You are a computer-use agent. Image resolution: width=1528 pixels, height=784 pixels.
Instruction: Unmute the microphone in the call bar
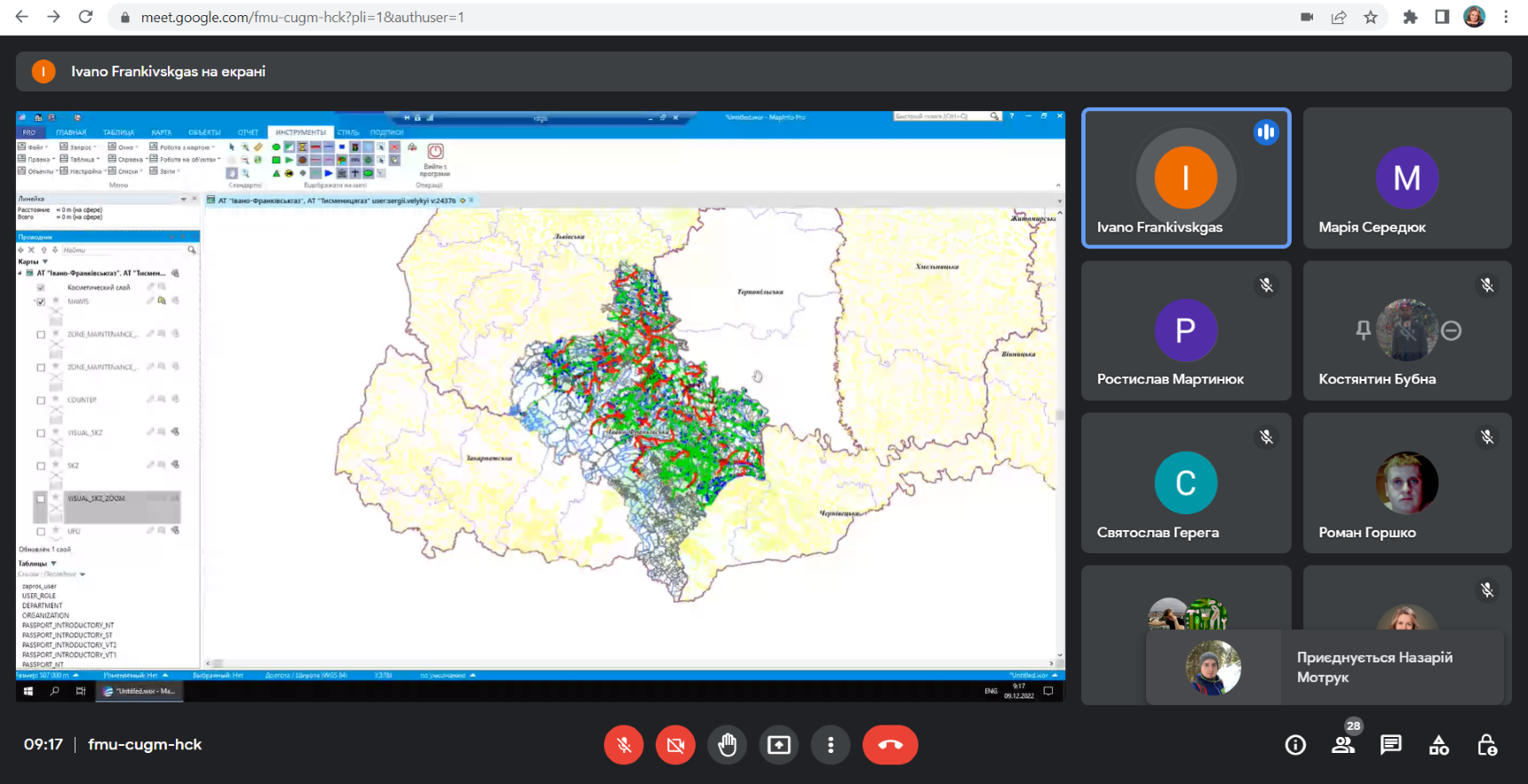pyautogui.click(x=624, y=745)
